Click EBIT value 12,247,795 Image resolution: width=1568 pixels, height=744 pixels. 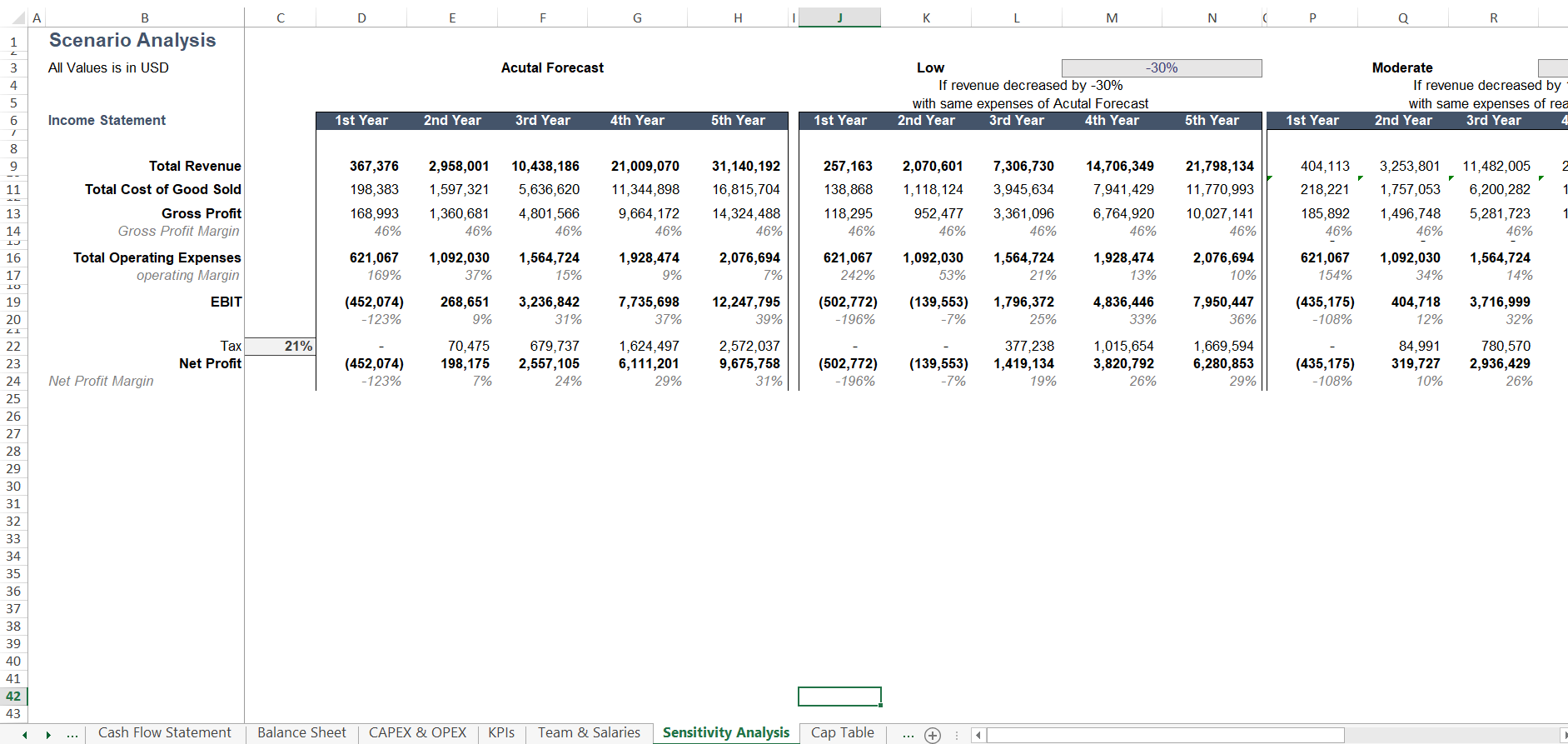[x=745, y=302]
